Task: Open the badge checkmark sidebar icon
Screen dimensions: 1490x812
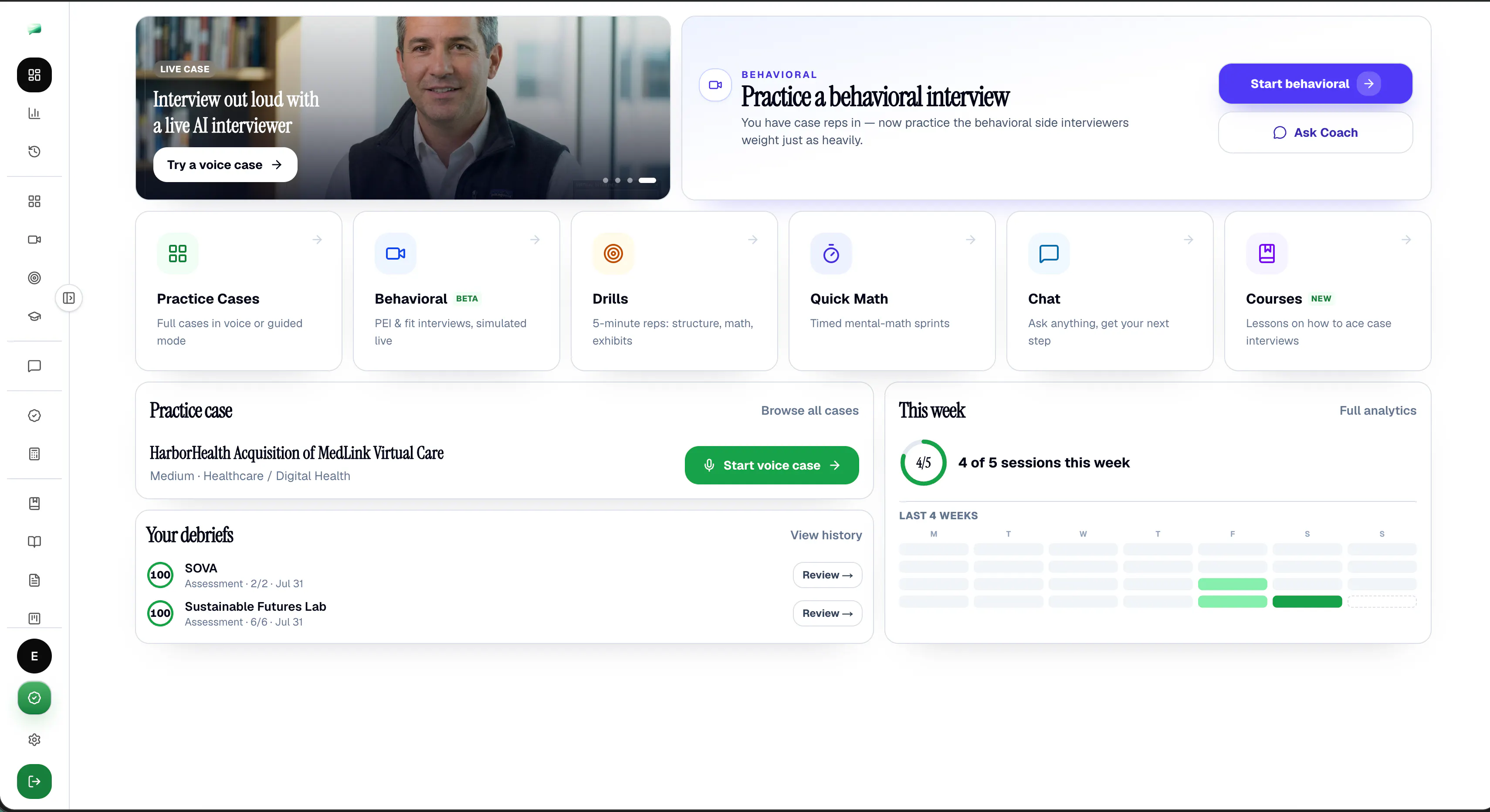Action: pos(34,415)
